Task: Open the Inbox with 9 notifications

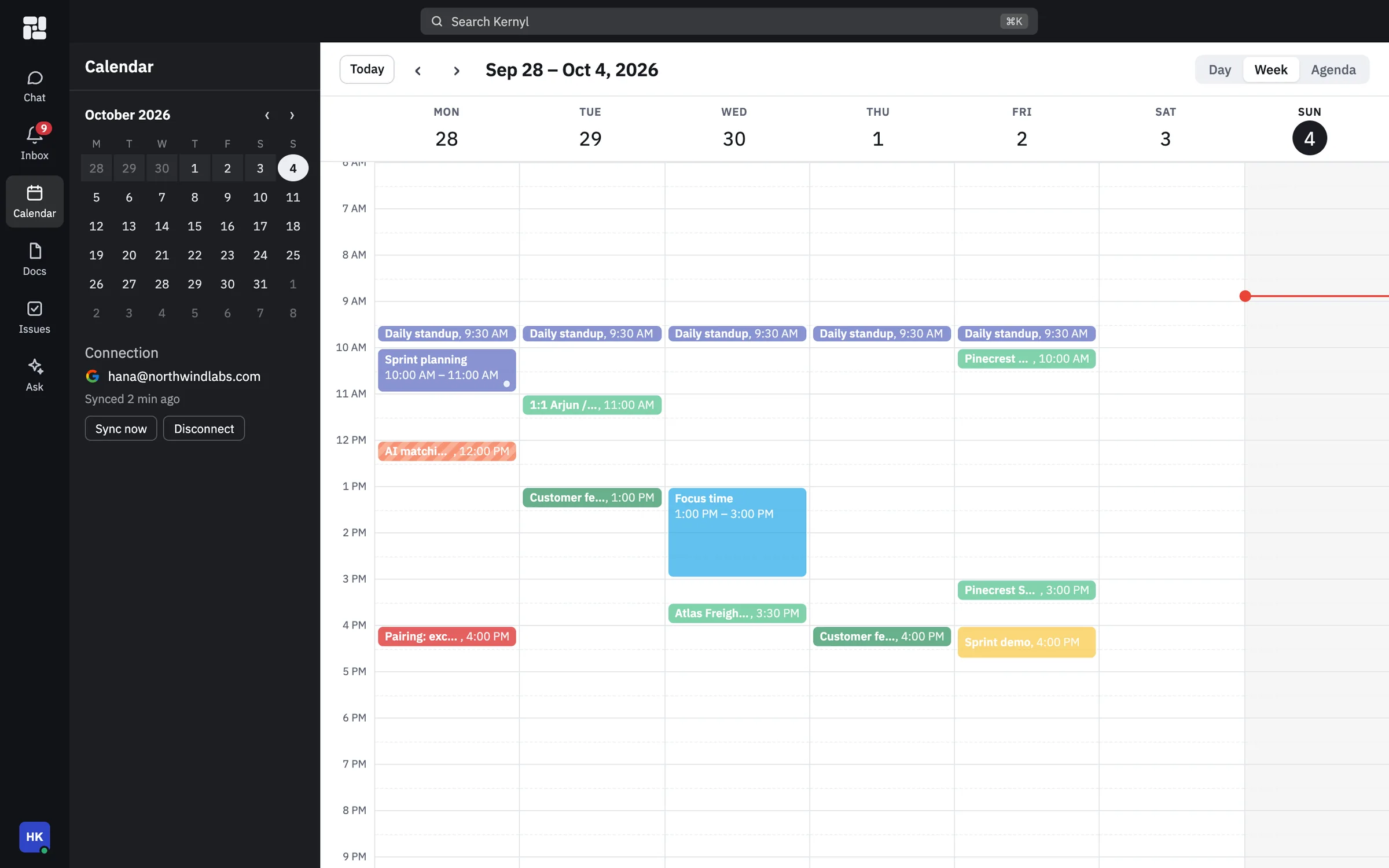Action: point(34,143)
